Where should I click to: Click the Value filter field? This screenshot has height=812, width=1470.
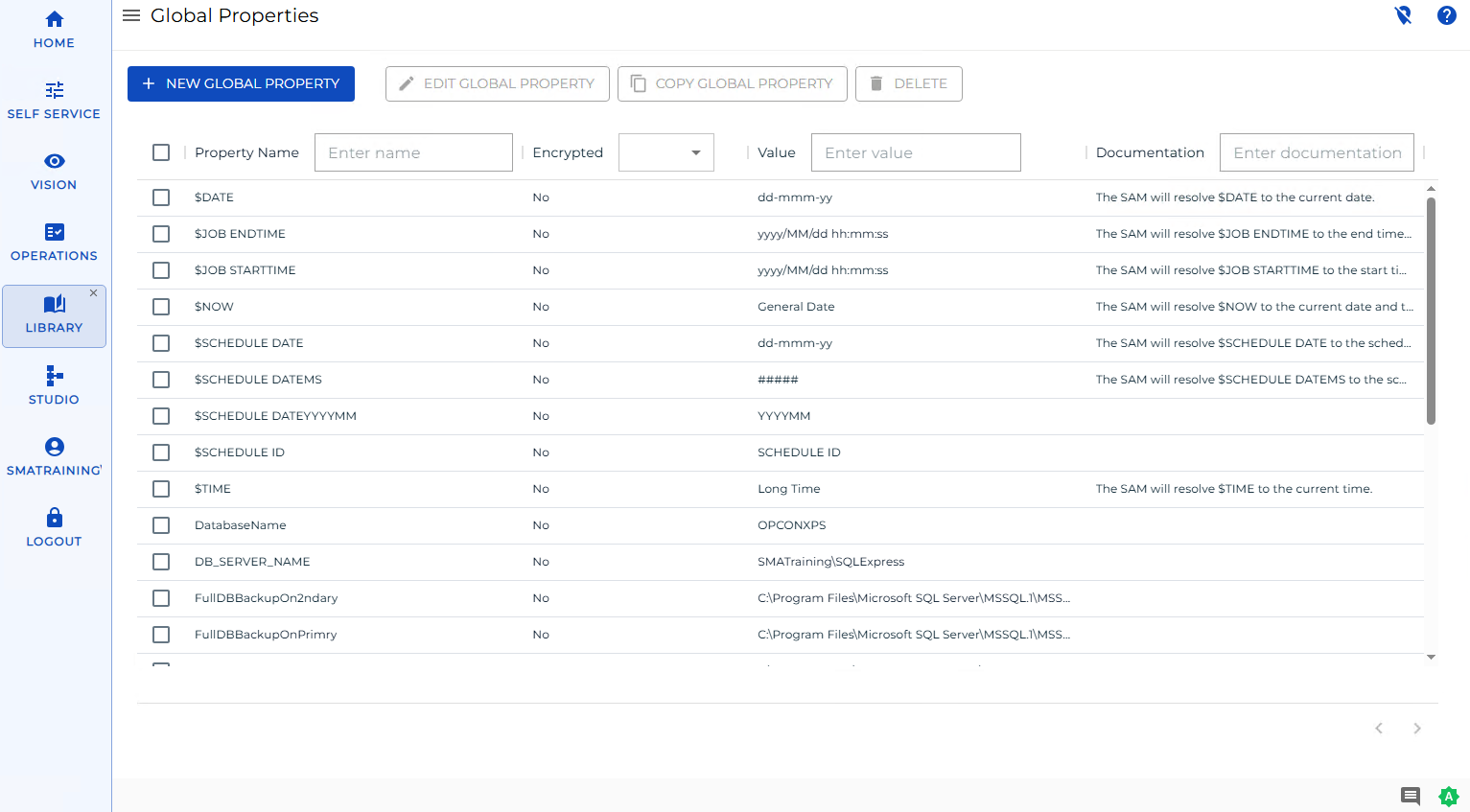click(916, 152)
